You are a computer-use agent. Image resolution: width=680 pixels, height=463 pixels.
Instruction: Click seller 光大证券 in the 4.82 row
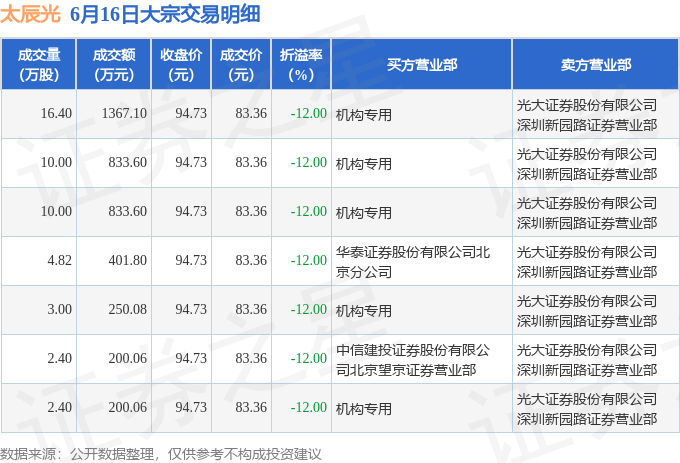(587, 262)
